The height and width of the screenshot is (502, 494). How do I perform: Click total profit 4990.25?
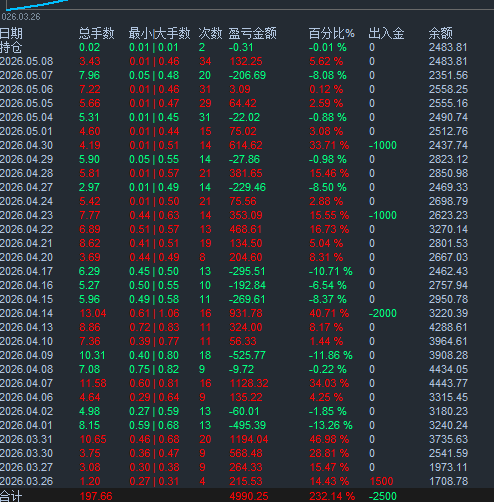[x=249, y=496]
